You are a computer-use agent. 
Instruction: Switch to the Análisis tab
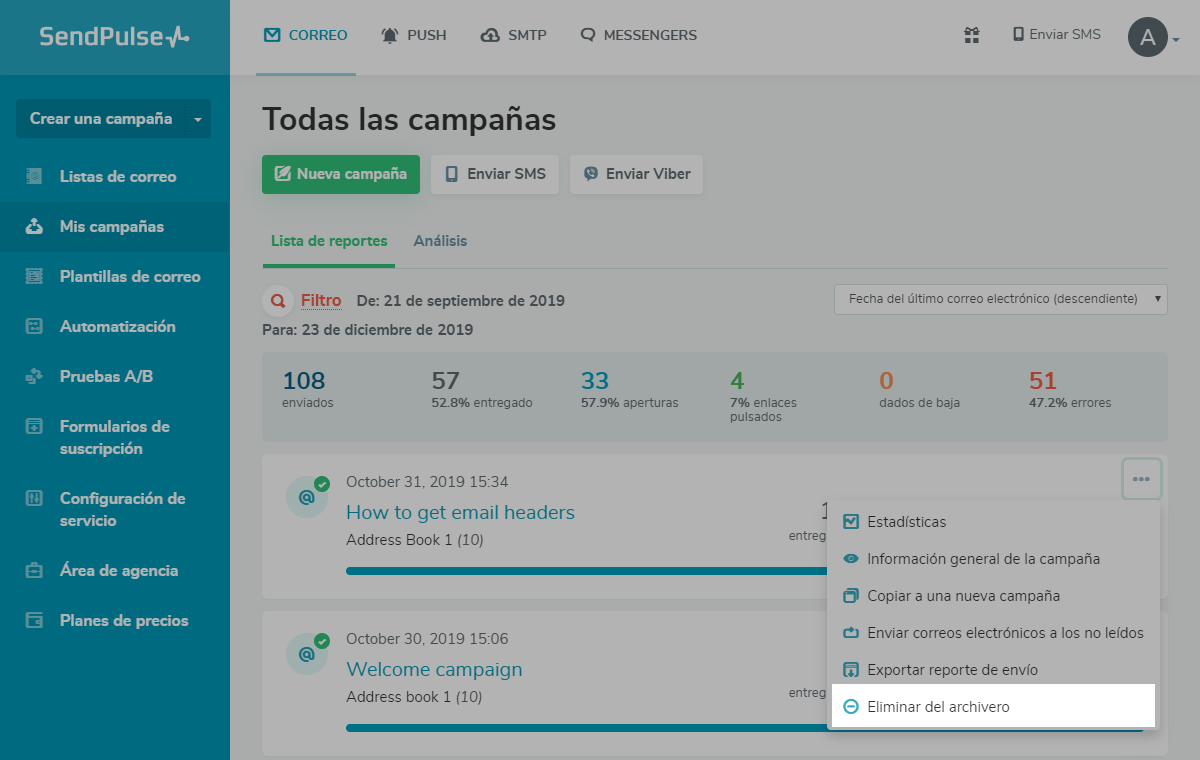click(x=440, y=241)
